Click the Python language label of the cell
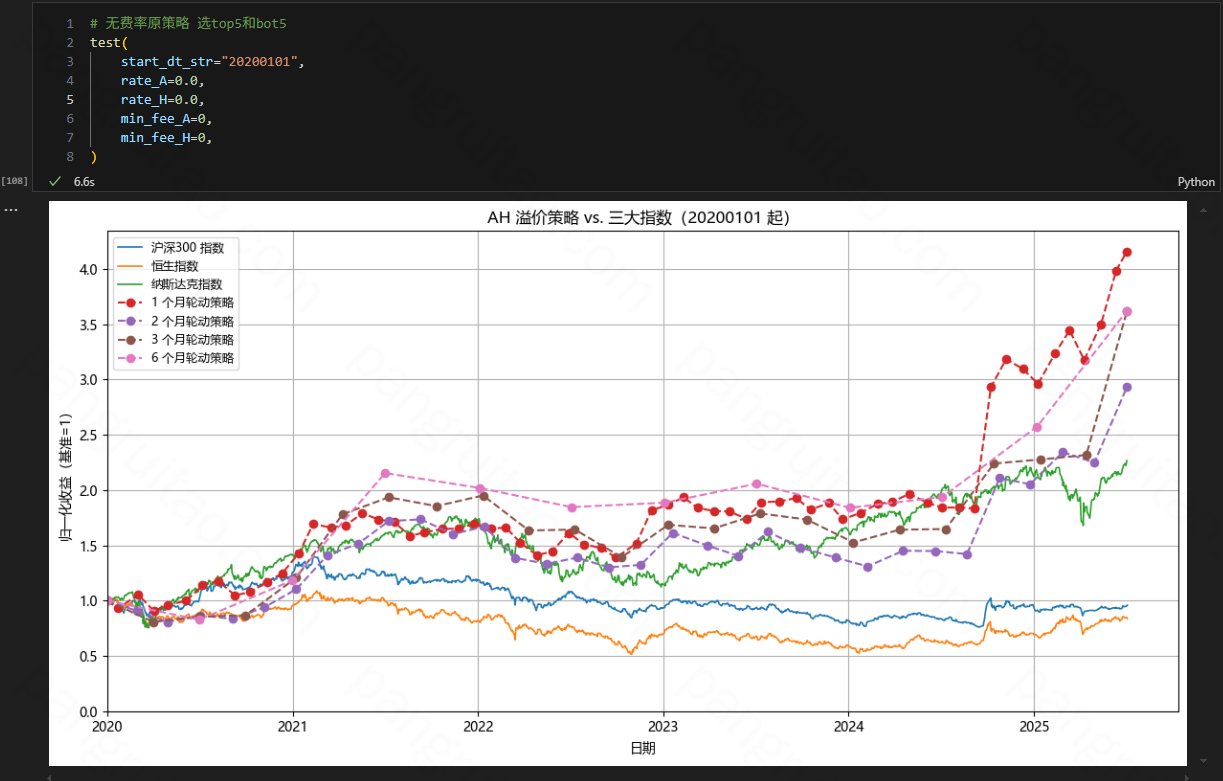The image size is (1223, 781). [1196, 182]
